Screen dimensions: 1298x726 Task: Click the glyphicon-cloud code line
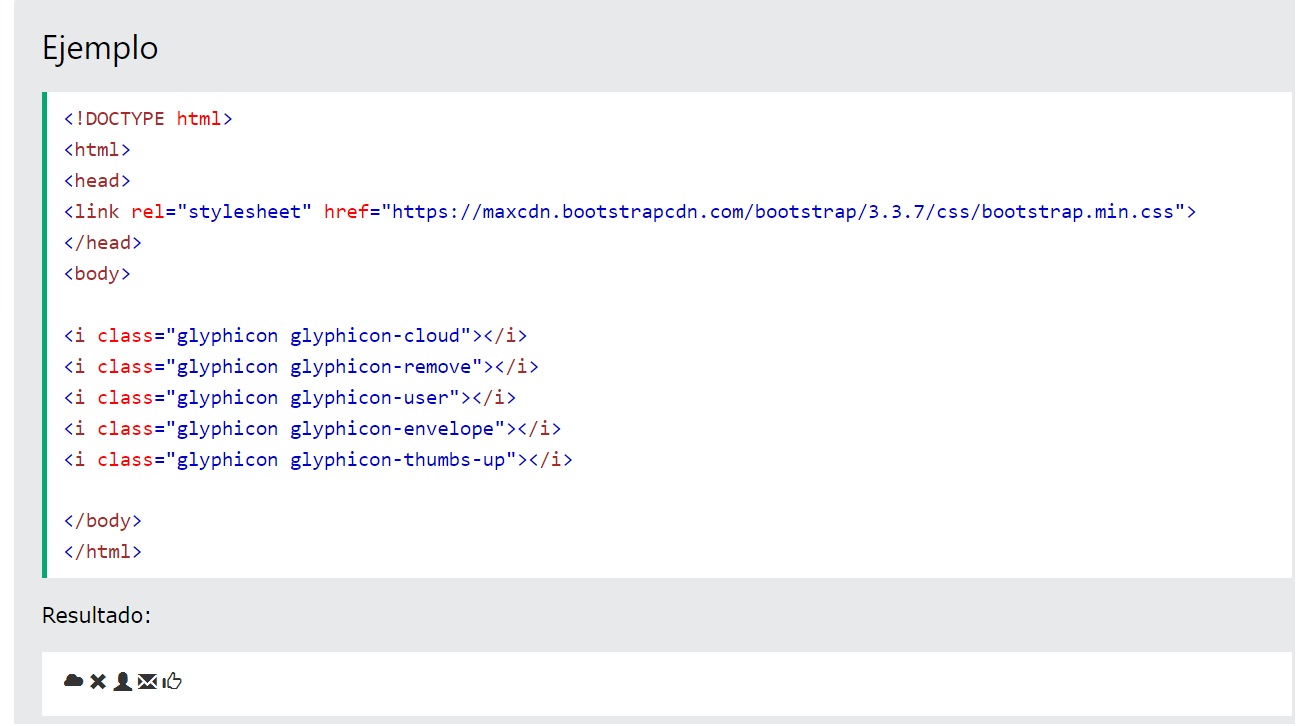coord(295,336)
